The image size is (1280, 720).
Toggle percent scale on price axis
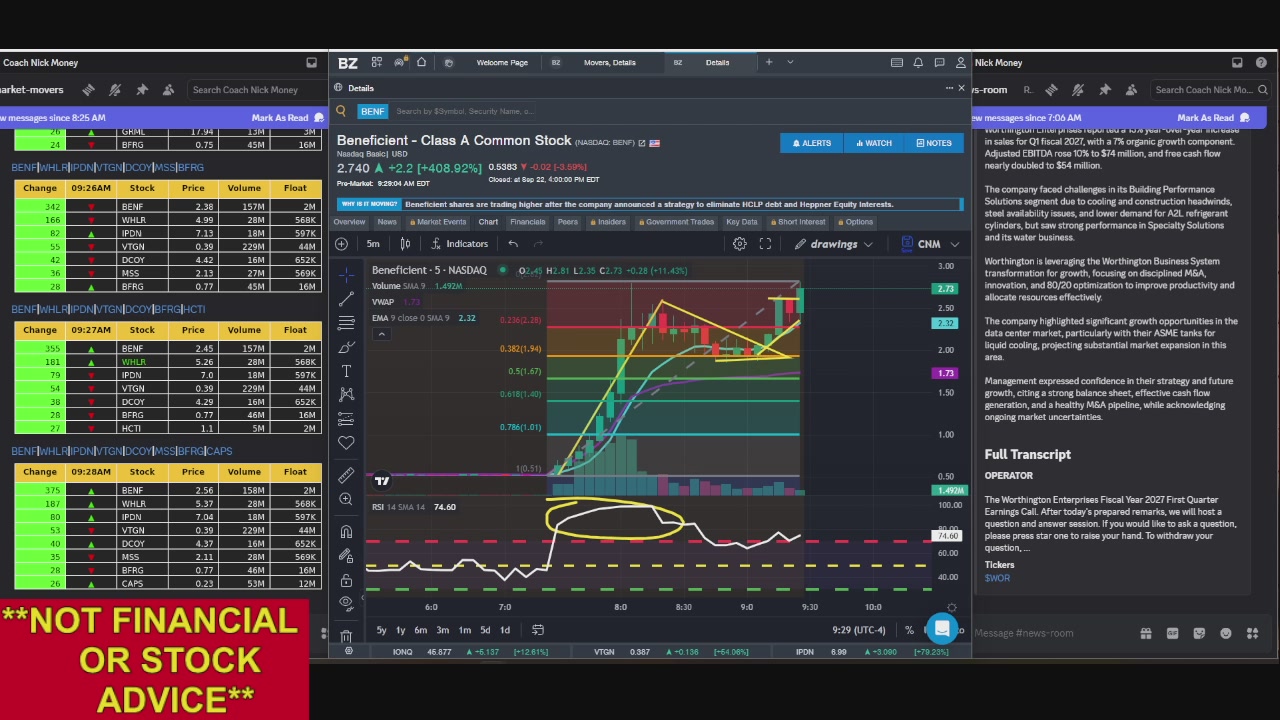click(x=909, y=630)
